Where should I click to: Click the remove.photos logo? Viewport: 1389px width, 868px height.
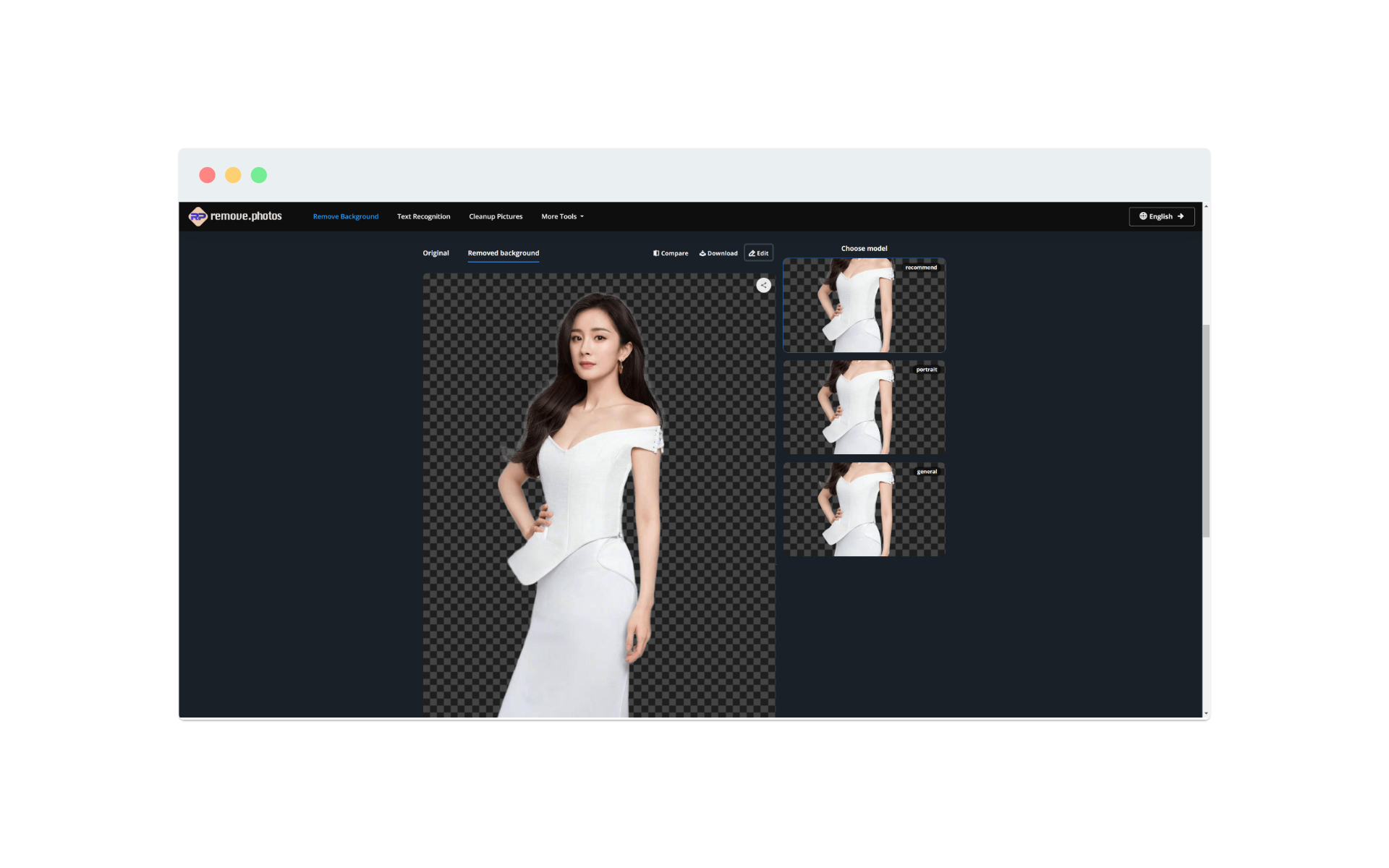(235, 216)
